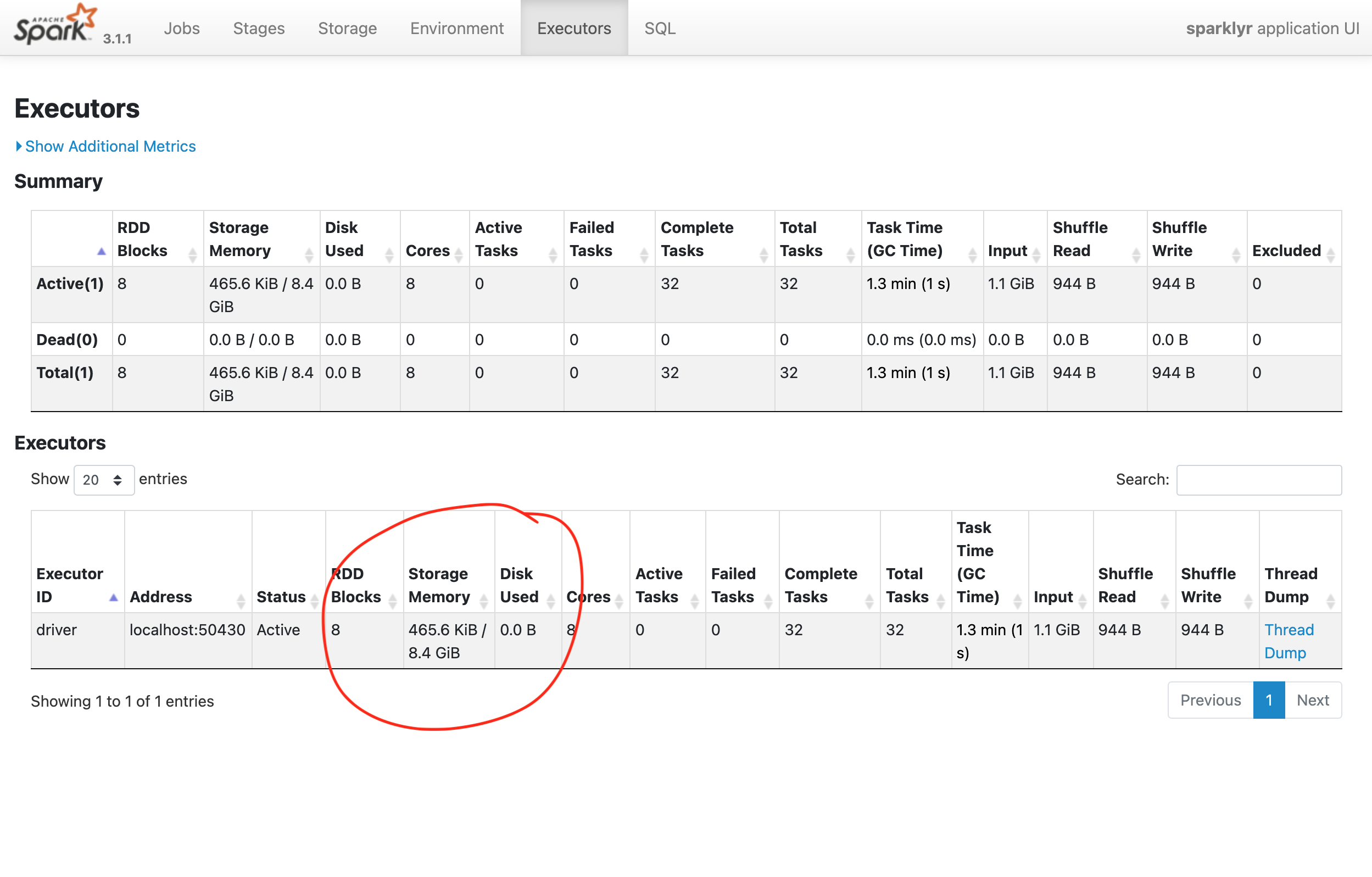1372x877 pixels.
Task: Sort Summary table by Cores sort icon
Action: pos(459,255)
